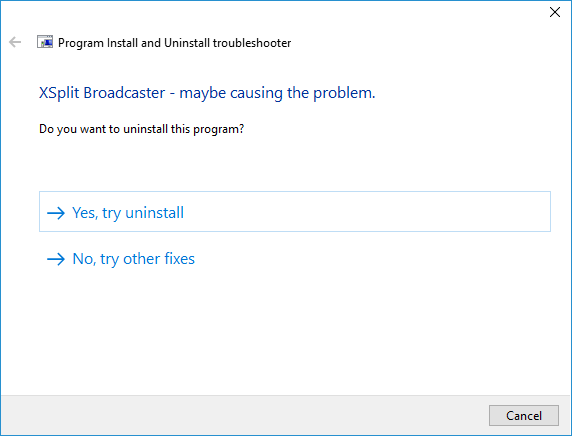Click the blue XSplit Broadcaster heading
The width and height of the screenshot is (572, 436).
point(207,93)
